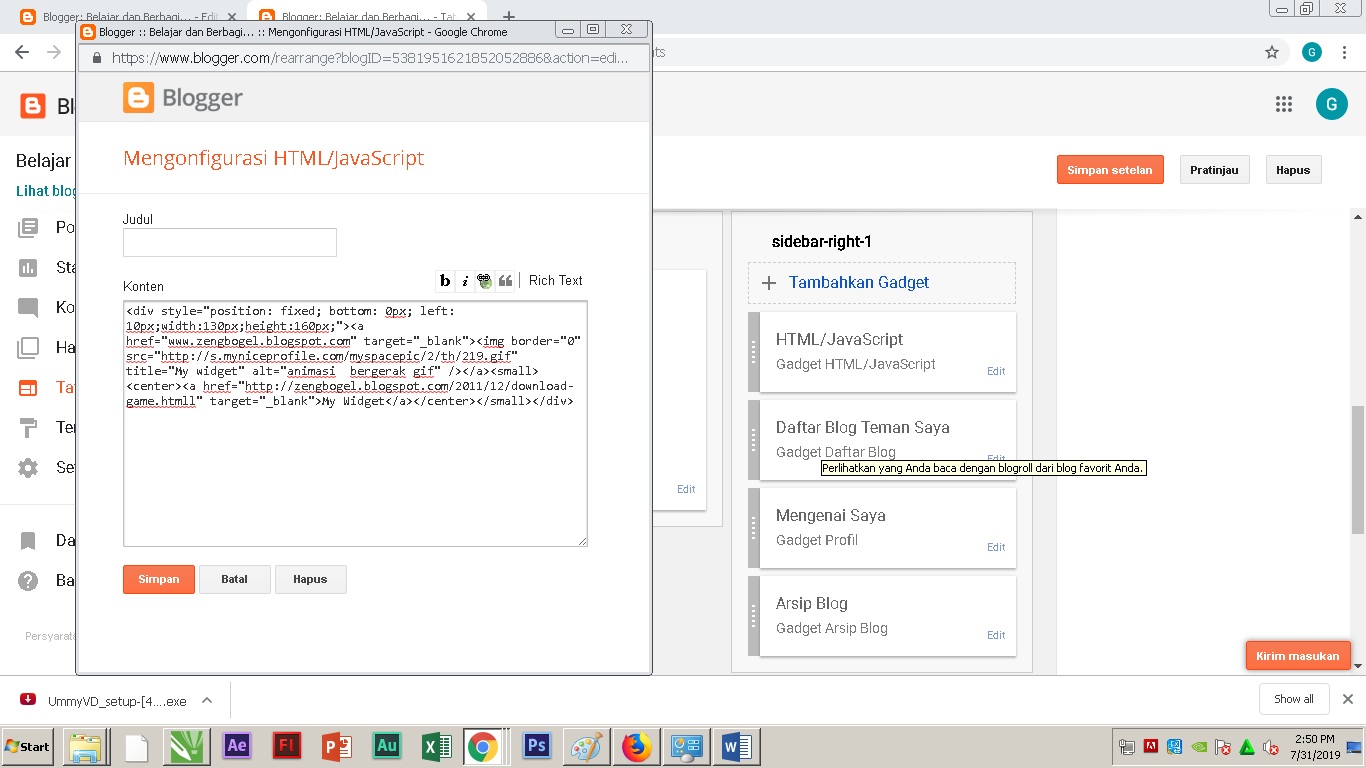Open Adobe Audition from taskbar
The height and width of the screenshot is (768, 1366).
click(386, 746)
